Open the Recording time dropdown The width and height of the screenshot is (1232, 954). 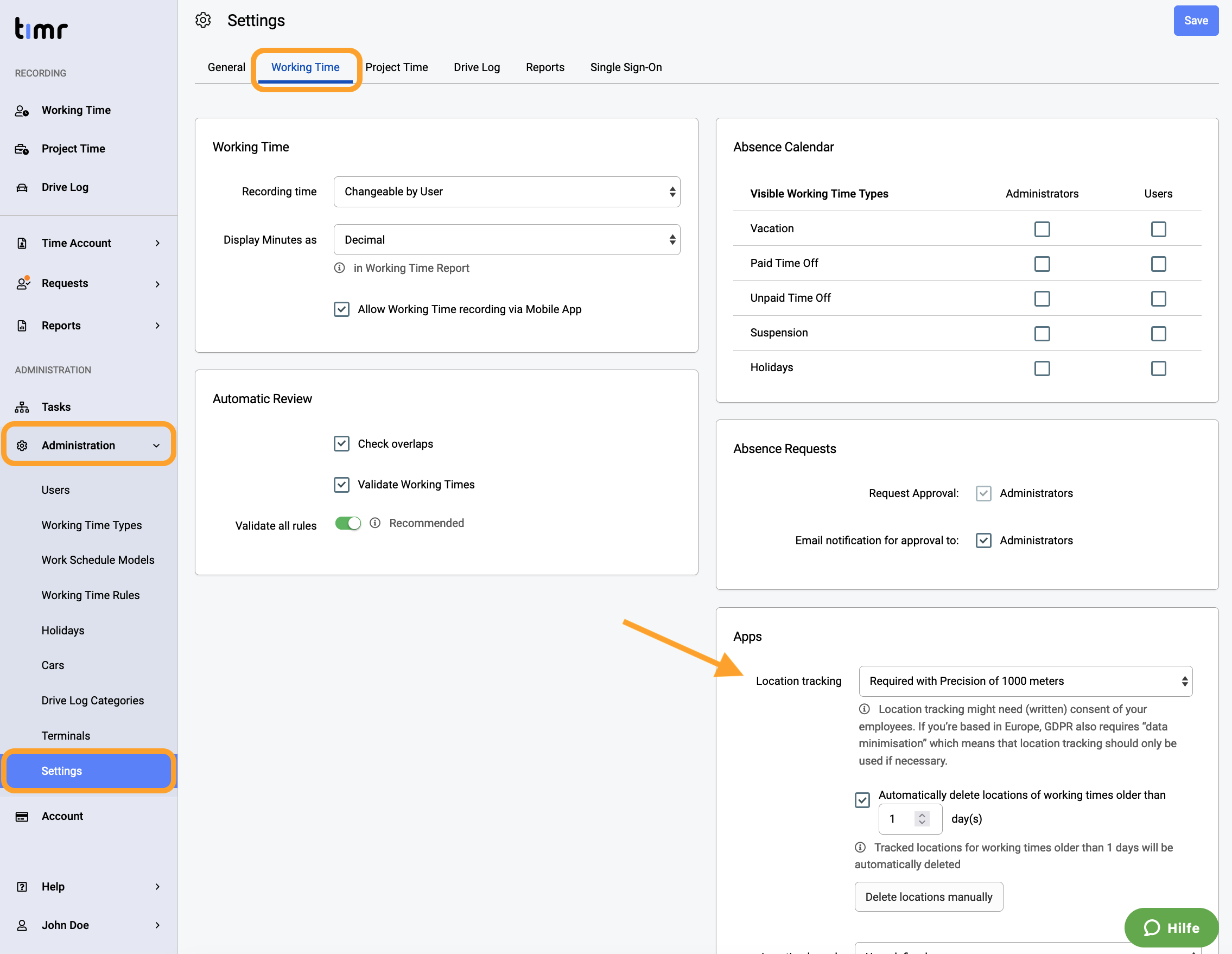coord(507,192)
